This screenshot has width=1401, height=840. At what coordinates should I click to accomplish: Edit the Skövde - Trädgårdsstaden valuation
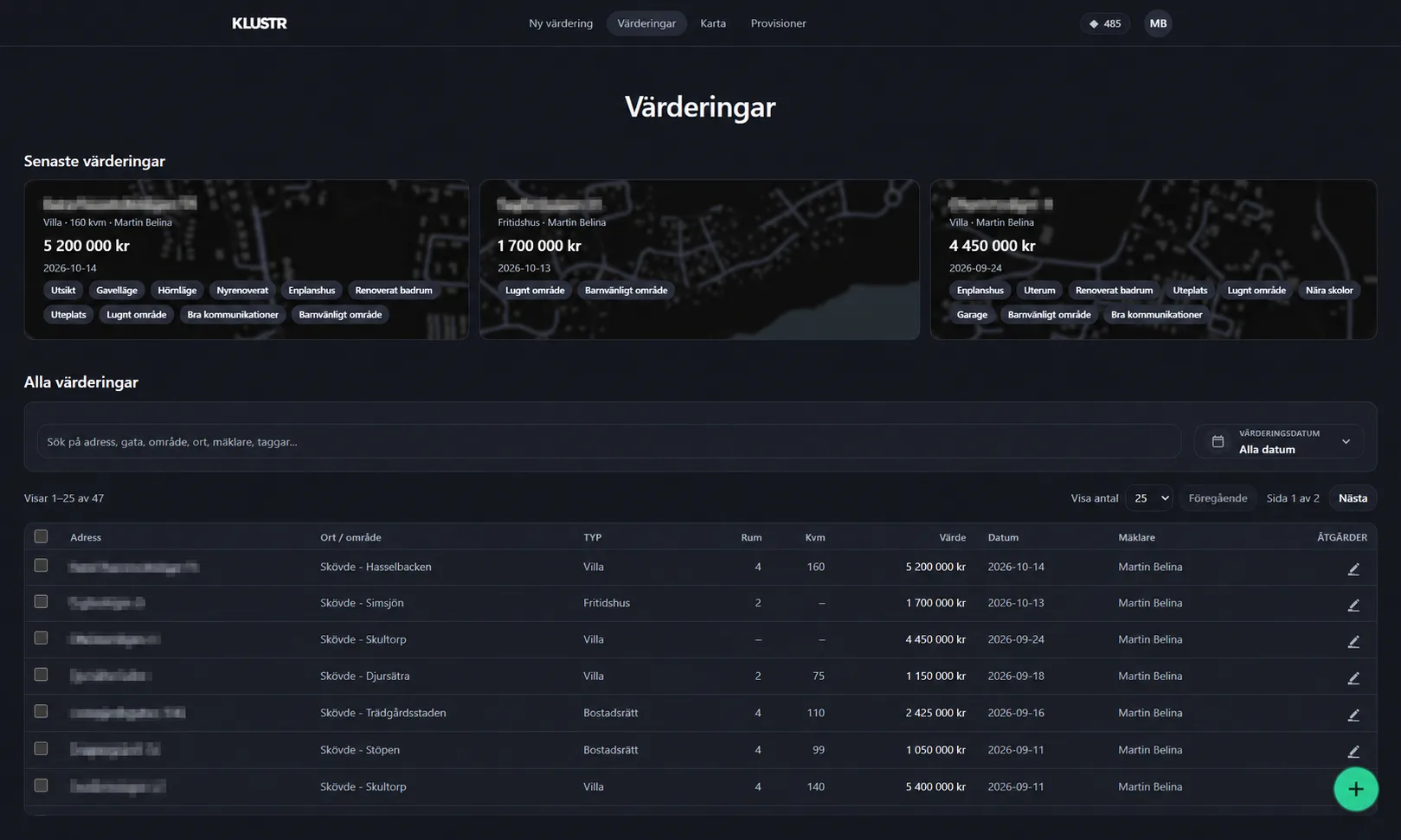1353,715
